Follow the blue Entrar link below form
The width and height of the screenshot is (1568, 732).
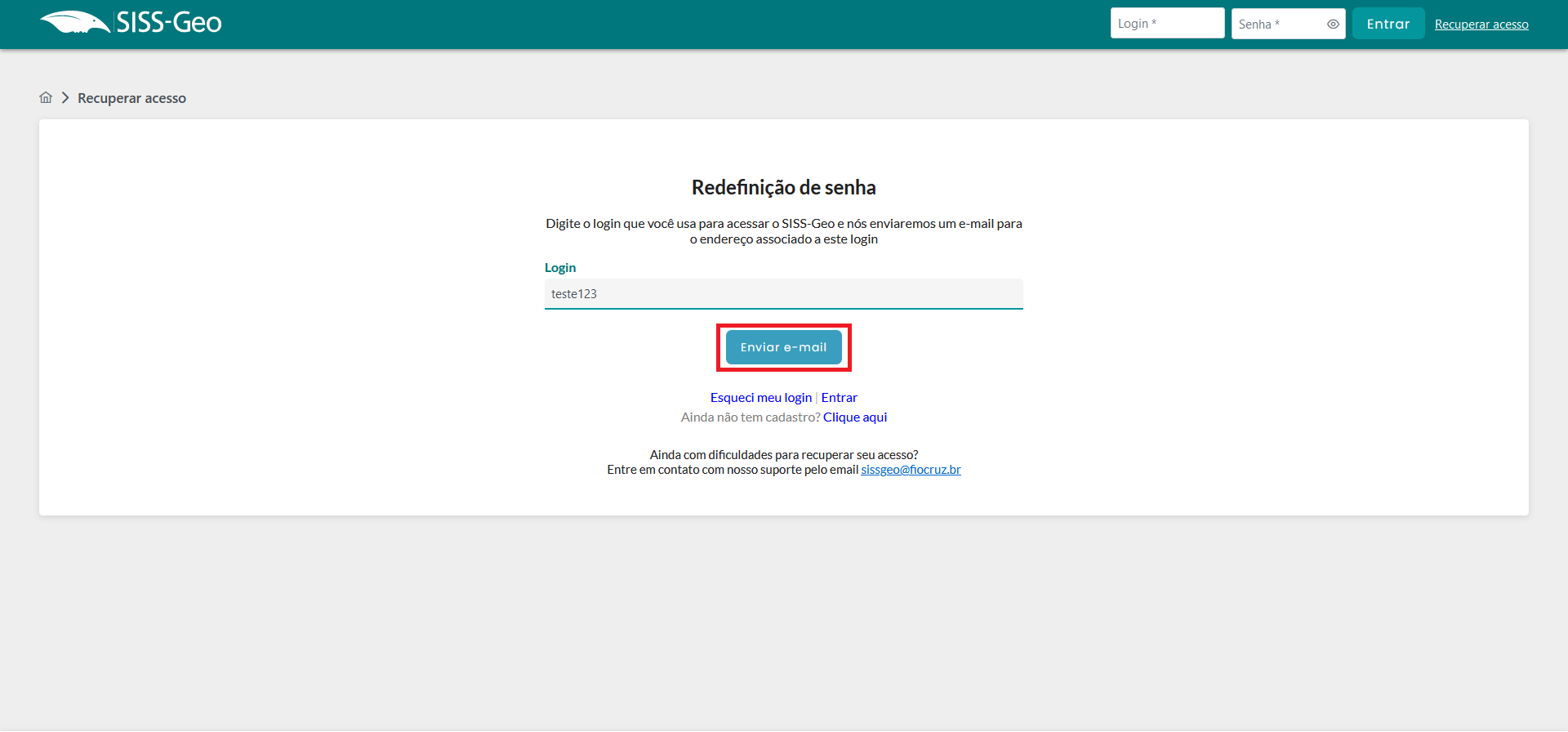pos(839,398)
